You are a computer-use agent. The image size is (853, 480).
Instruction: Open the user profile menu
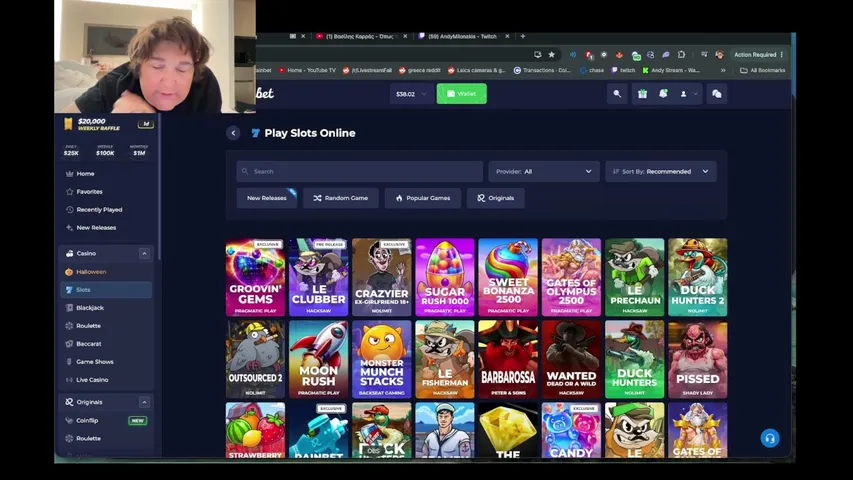pyautogui.click(x=688, y=94)
